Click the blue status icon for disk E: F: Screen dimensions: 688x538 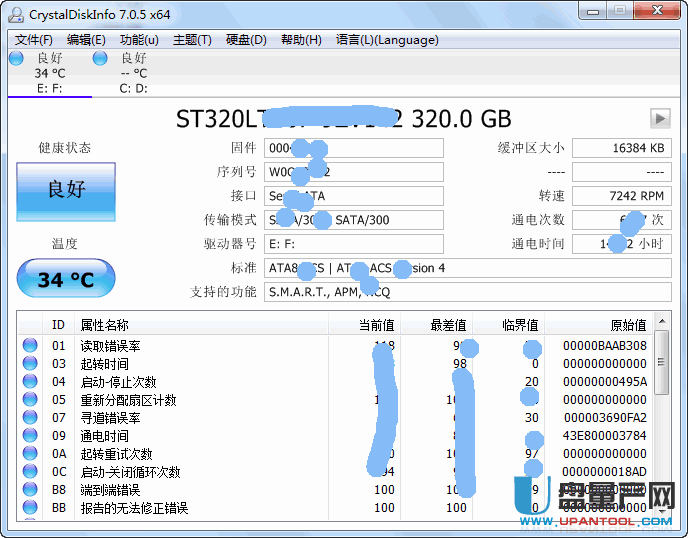[16, 59]
